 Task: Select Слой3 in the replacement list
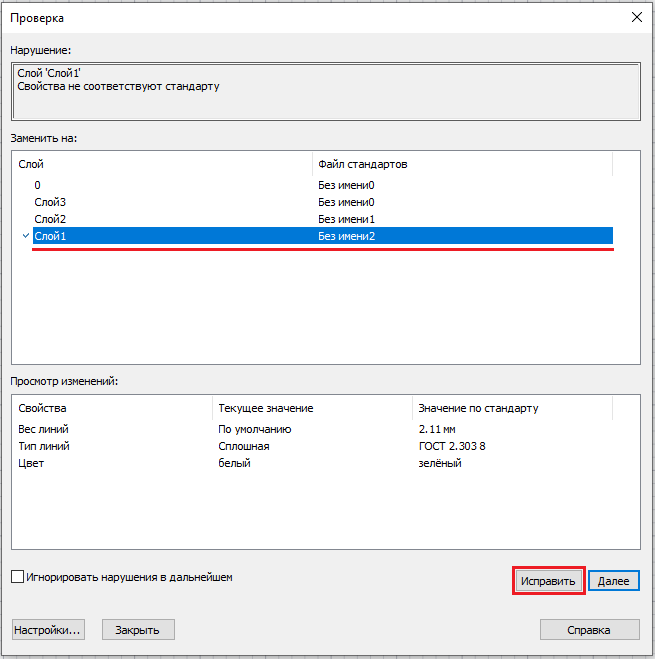click(50, 202)
